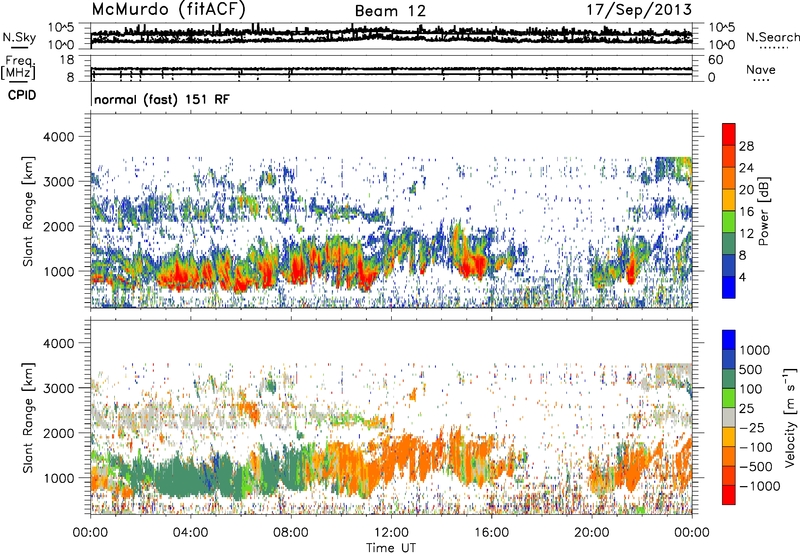Viewport: 800px width, 554px height.
Task: Click '3000' on the power panel range axis
Action: click(x=61, y=182)
